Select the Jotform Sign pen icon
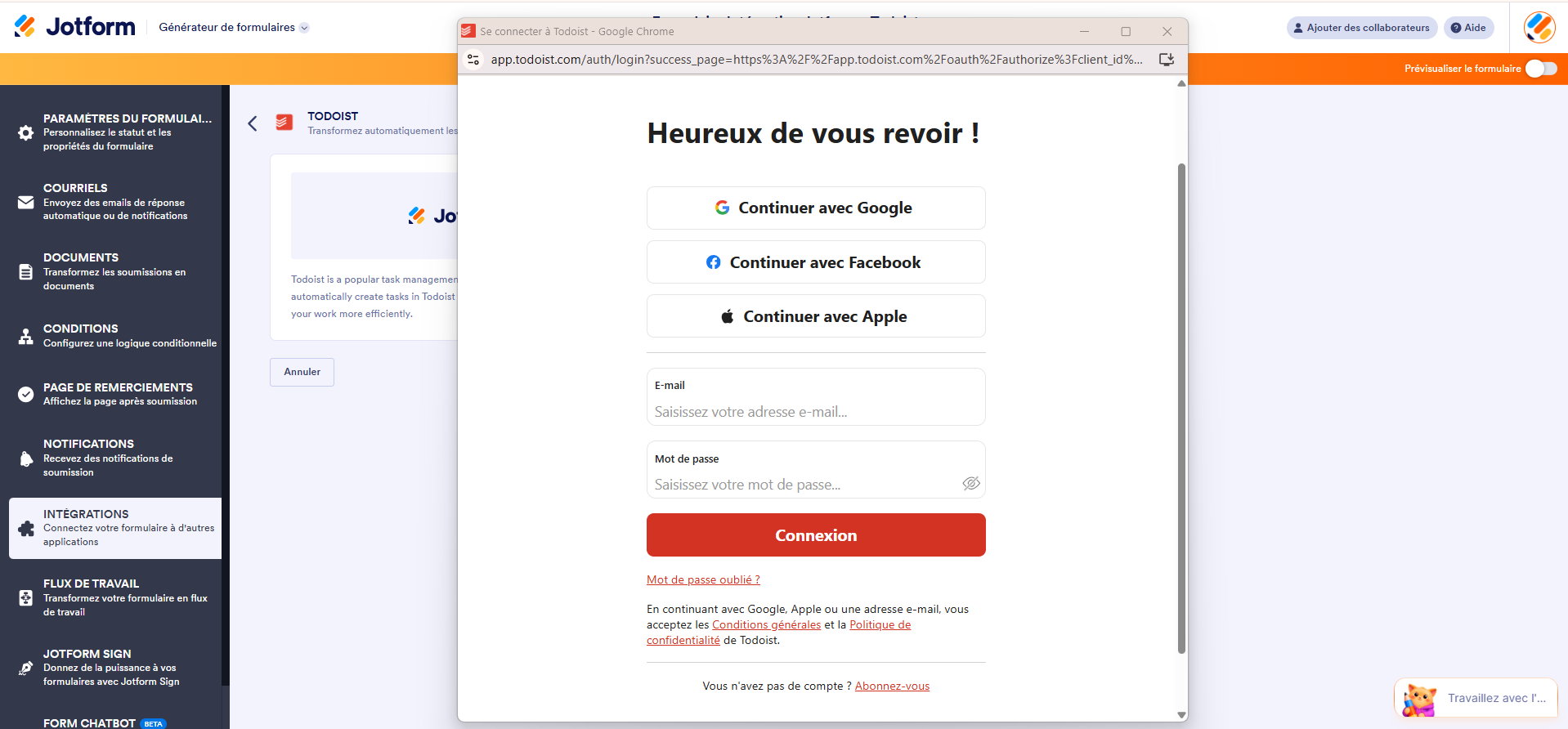 click(26, 668)
